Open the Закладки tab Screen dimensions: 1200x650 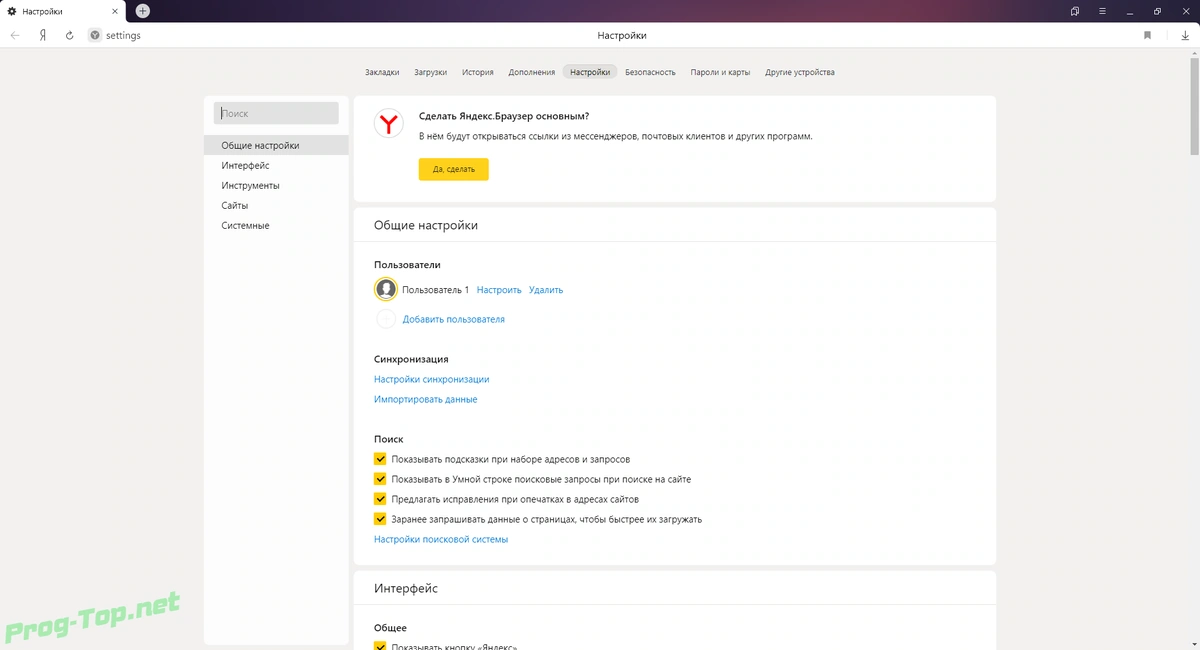(382, 72)
